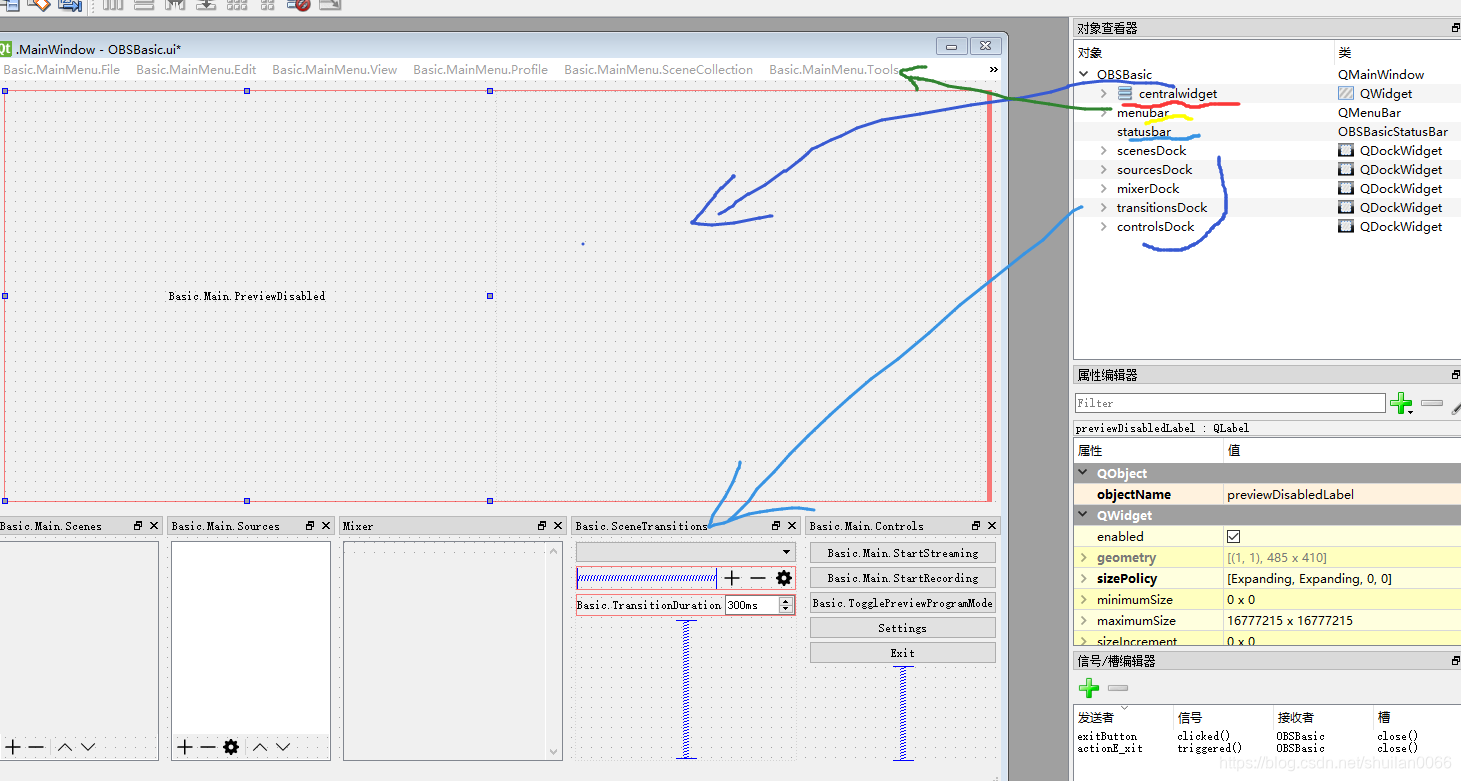Click the Mixer scrollbar down arrow
Viewport: 1461px width, 781px height.
(x=554, y=751)
